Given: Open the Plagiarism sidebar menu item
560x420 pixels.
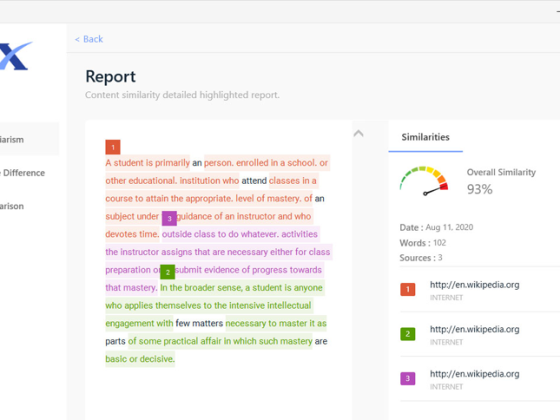Looking at the screenshot, I should tap(29, 139).
